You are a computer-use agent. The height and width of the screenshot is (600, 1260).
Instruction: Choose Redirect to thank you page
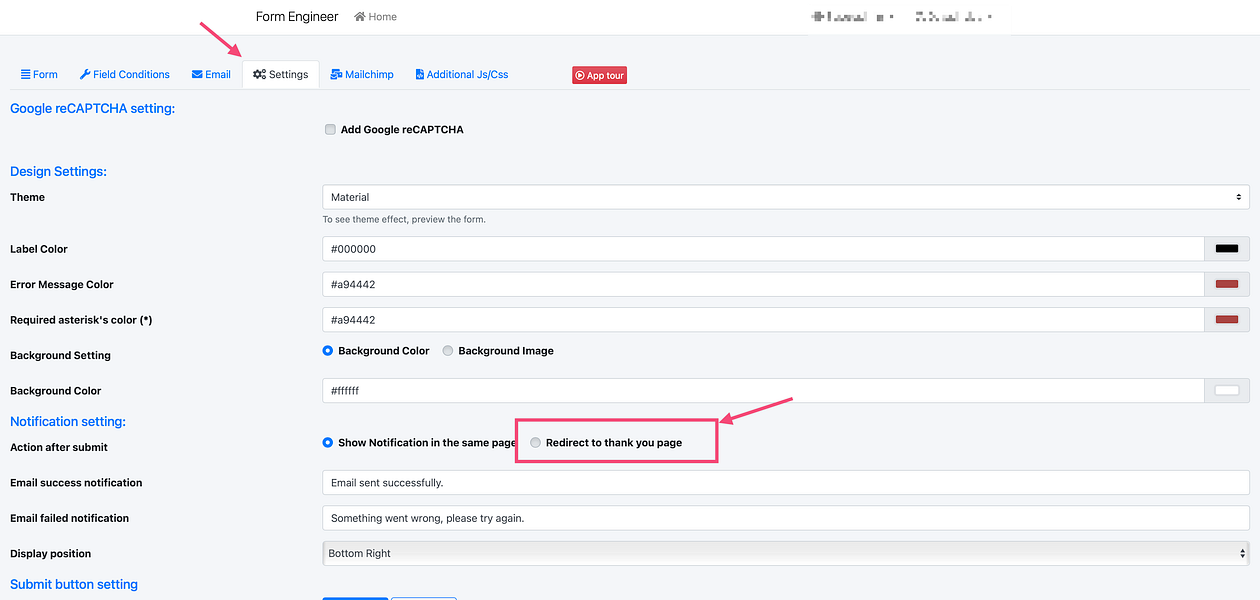536,442
